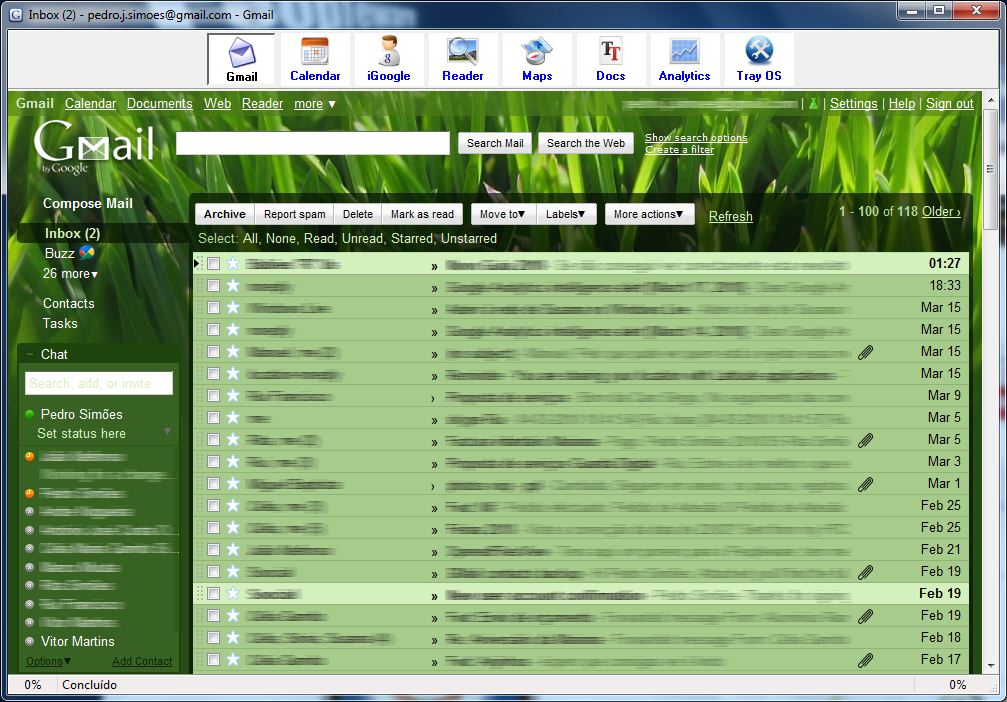Image resolution: width=1007 pixels, height=702 pixels.
Task: Check the checkbox for the 01:27 email
Action: coord(213,263)
